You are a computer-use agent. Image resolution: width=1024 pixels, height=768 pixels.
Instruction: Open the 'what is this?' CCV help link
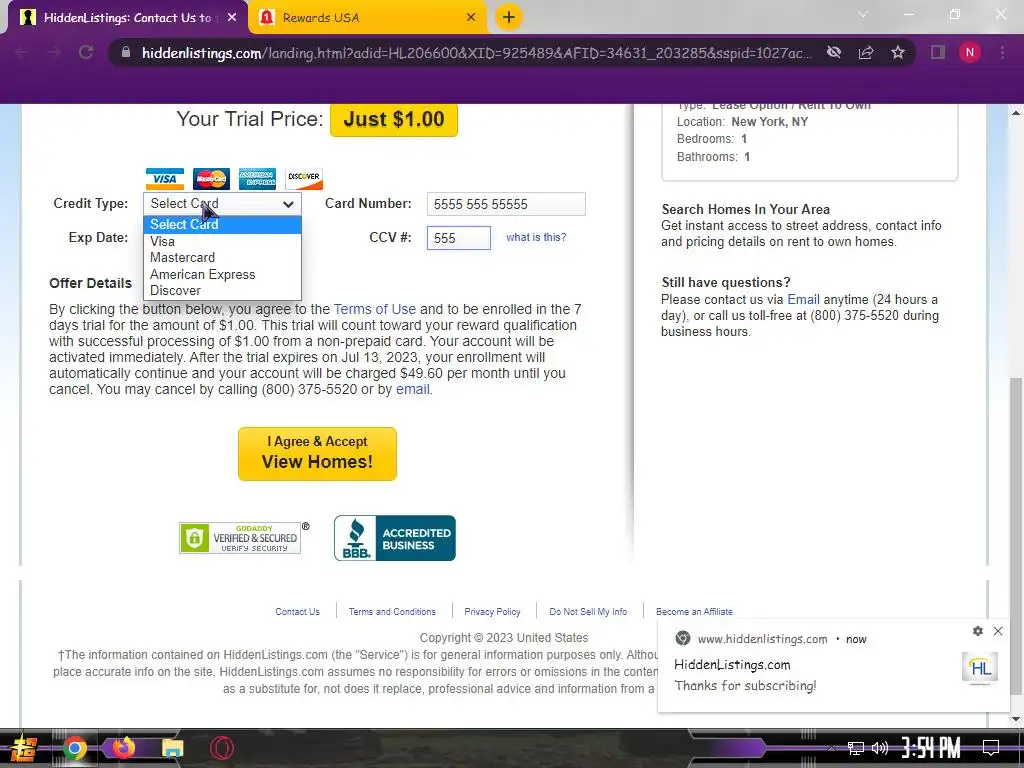(536, 237)
